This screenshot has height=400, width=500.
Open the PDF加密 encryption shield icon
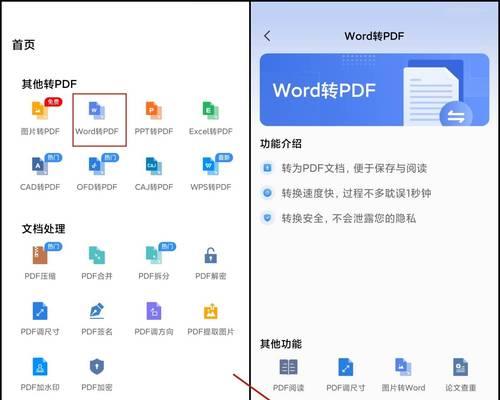point(97,366)
